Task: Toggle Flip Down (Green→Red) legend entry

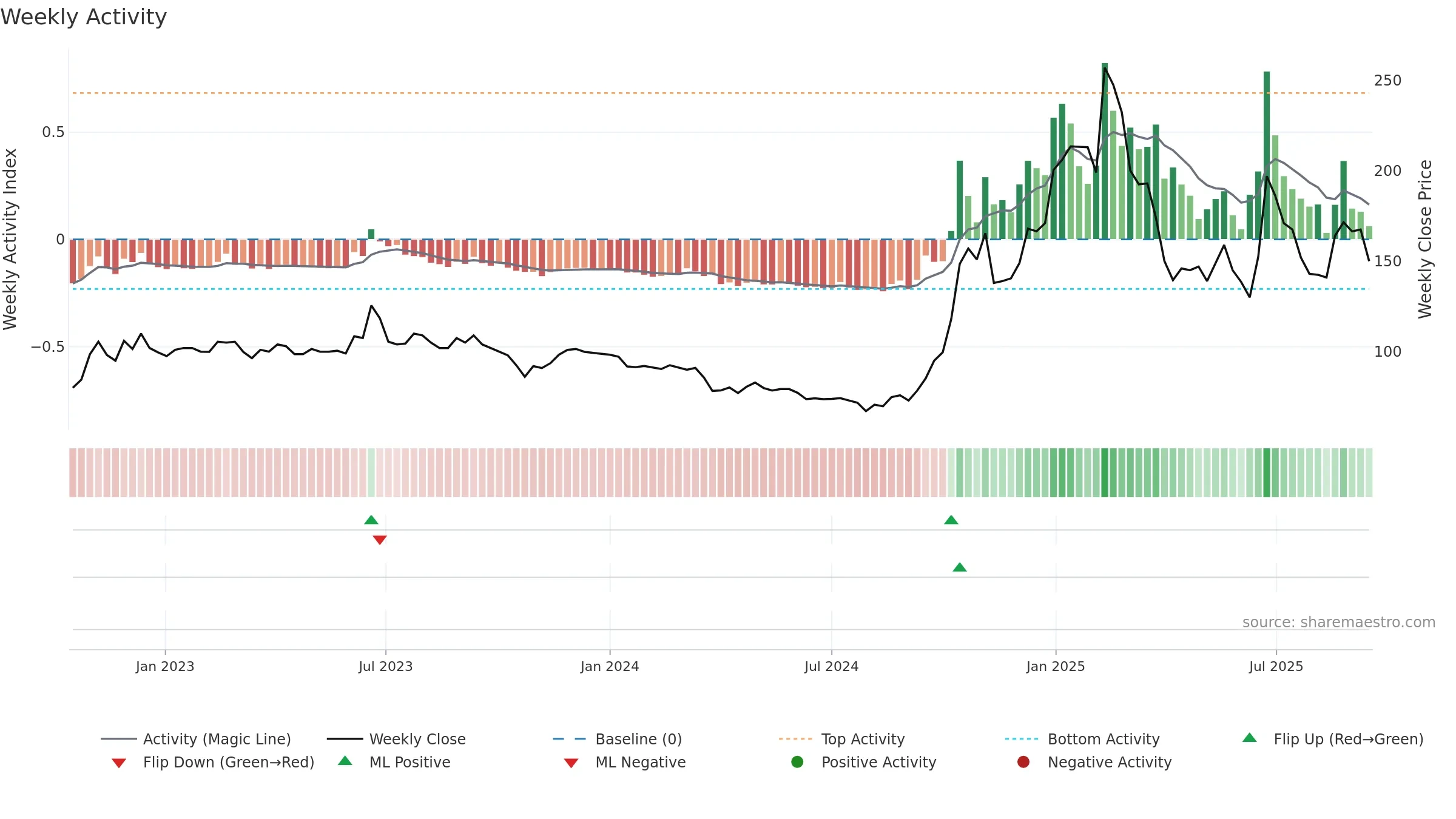Action: (x=213, y=762)
